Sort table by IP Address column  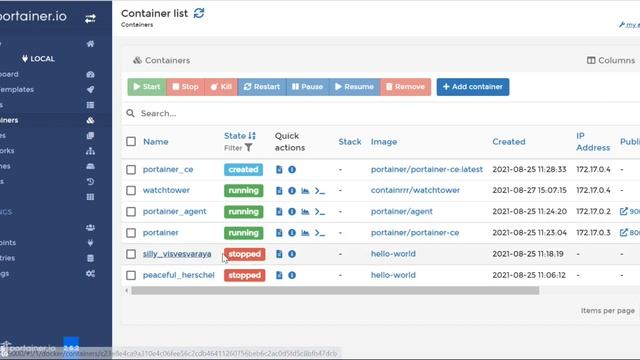(x=593, y=142)
